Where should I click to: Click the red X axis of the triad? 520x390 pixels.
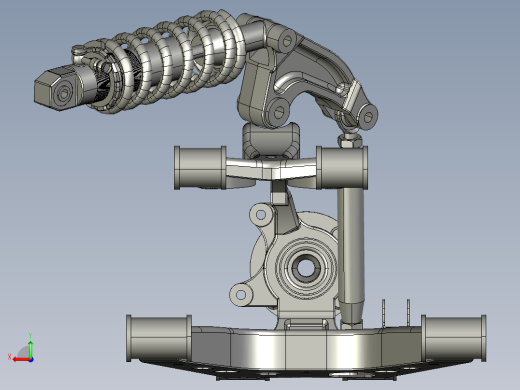(21, 360)
